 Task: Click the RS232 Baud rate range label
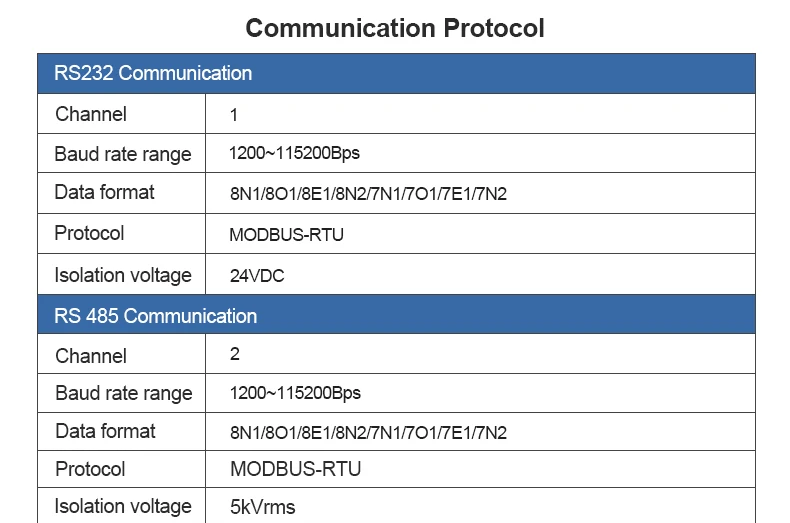click(x=123, y=154)
